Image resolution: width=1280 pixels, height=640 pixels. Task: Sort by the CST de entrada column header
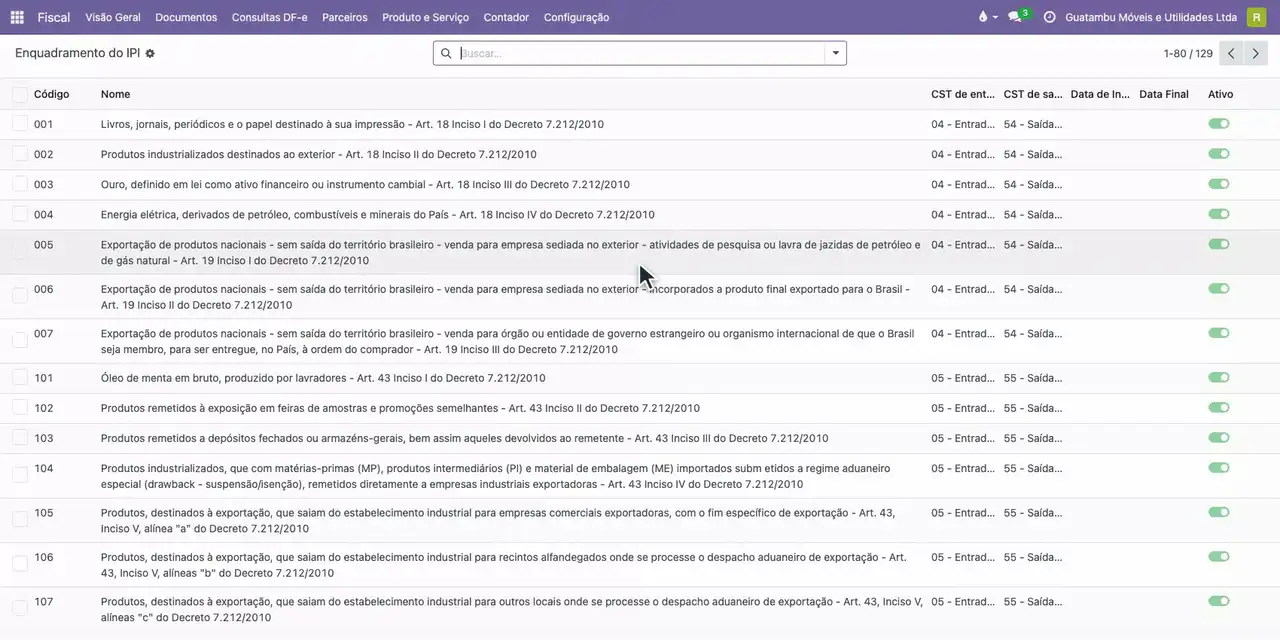point(963,94)
